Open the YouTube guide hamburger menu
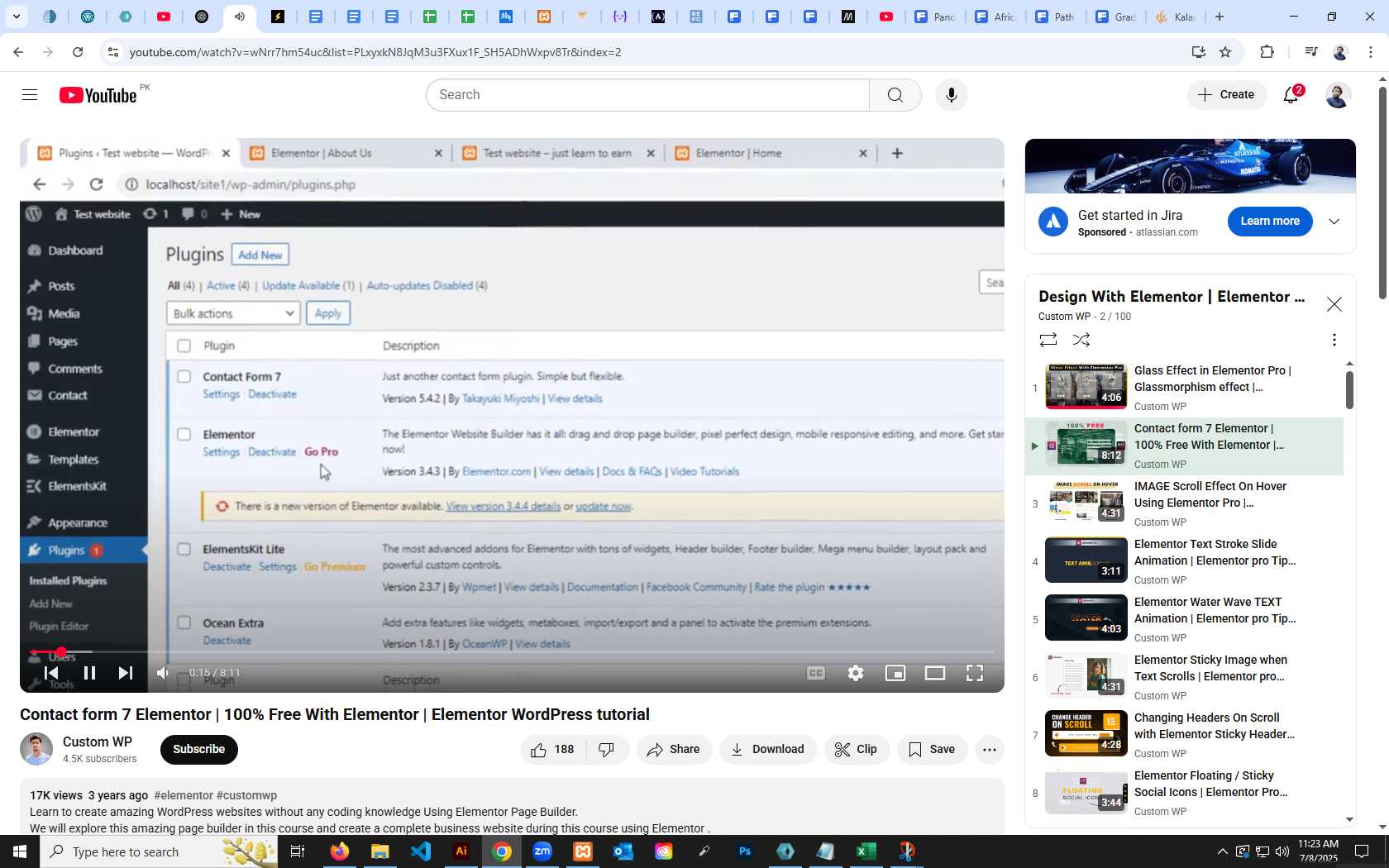 pyautogui.click(x=30, y=95)
